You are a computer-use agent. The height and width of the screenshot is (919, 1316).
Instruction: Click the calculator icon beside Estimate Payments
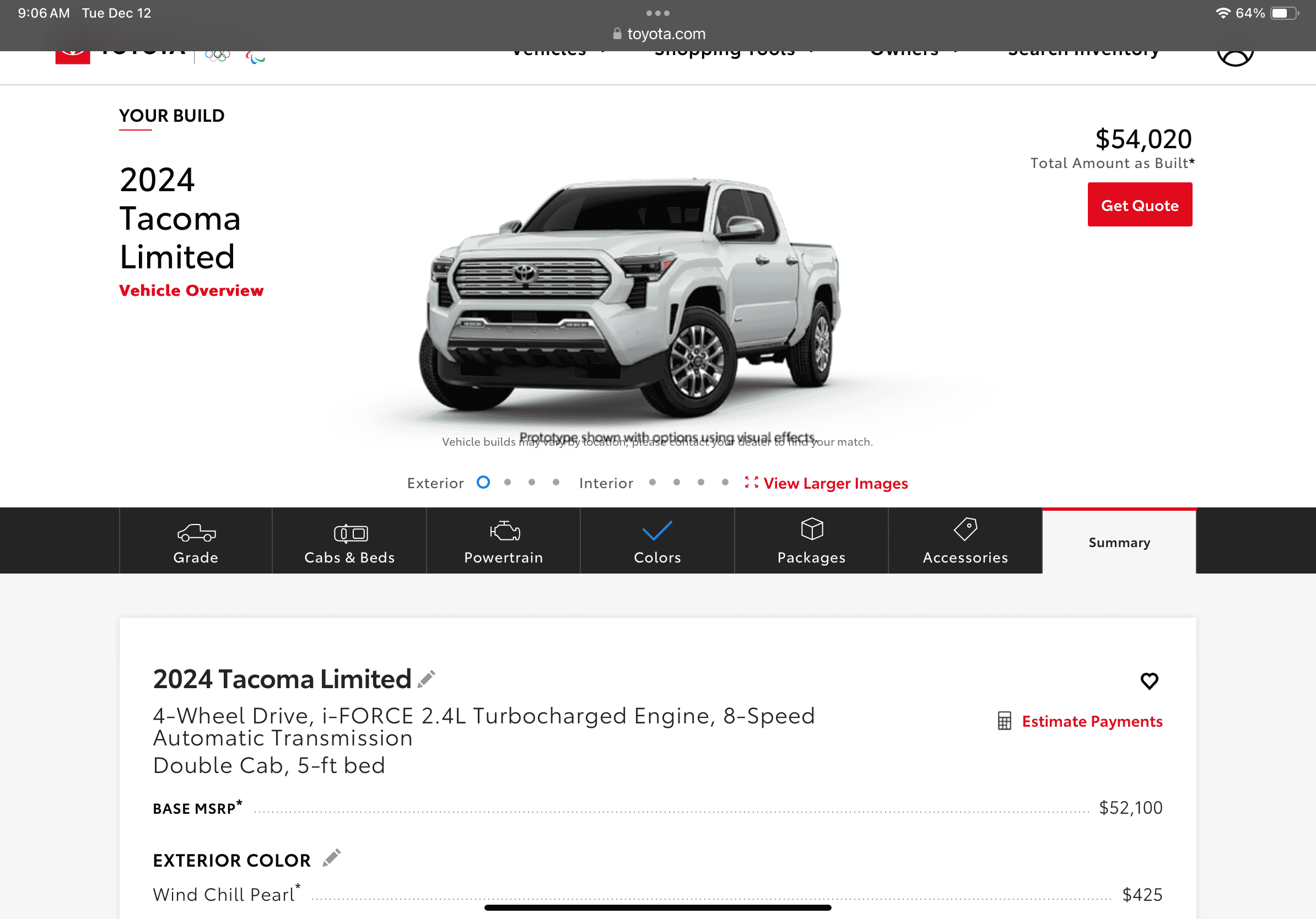1004,721
